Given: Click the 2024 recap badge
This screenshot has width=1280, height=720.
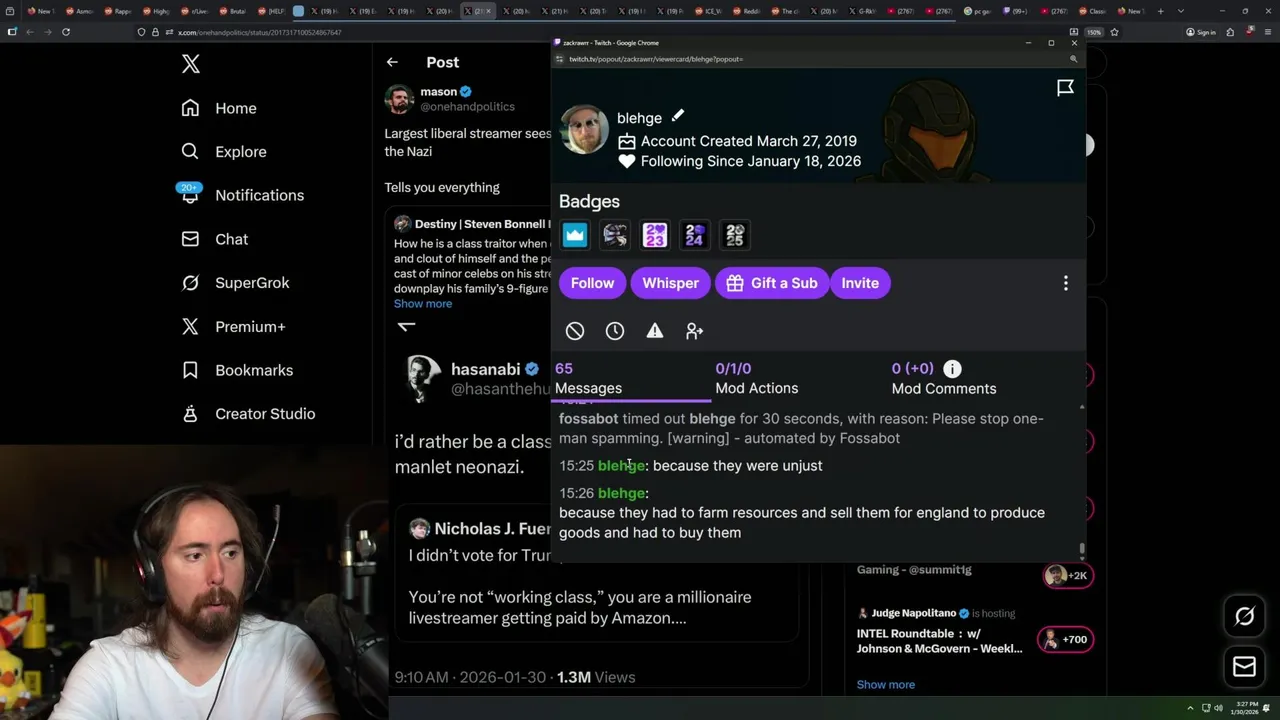Looking at the screenshot, I should [695, 235].
